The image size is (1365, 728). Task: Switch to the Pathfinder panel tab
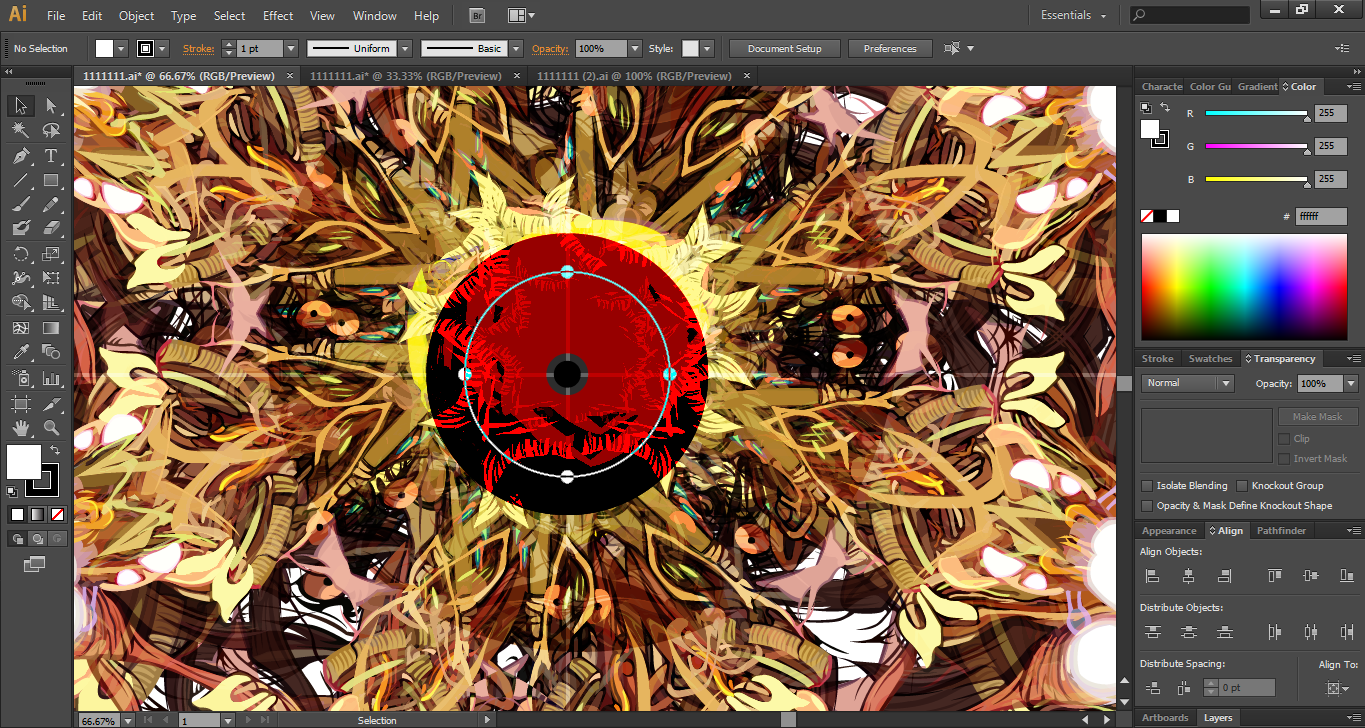[1281, 531]
